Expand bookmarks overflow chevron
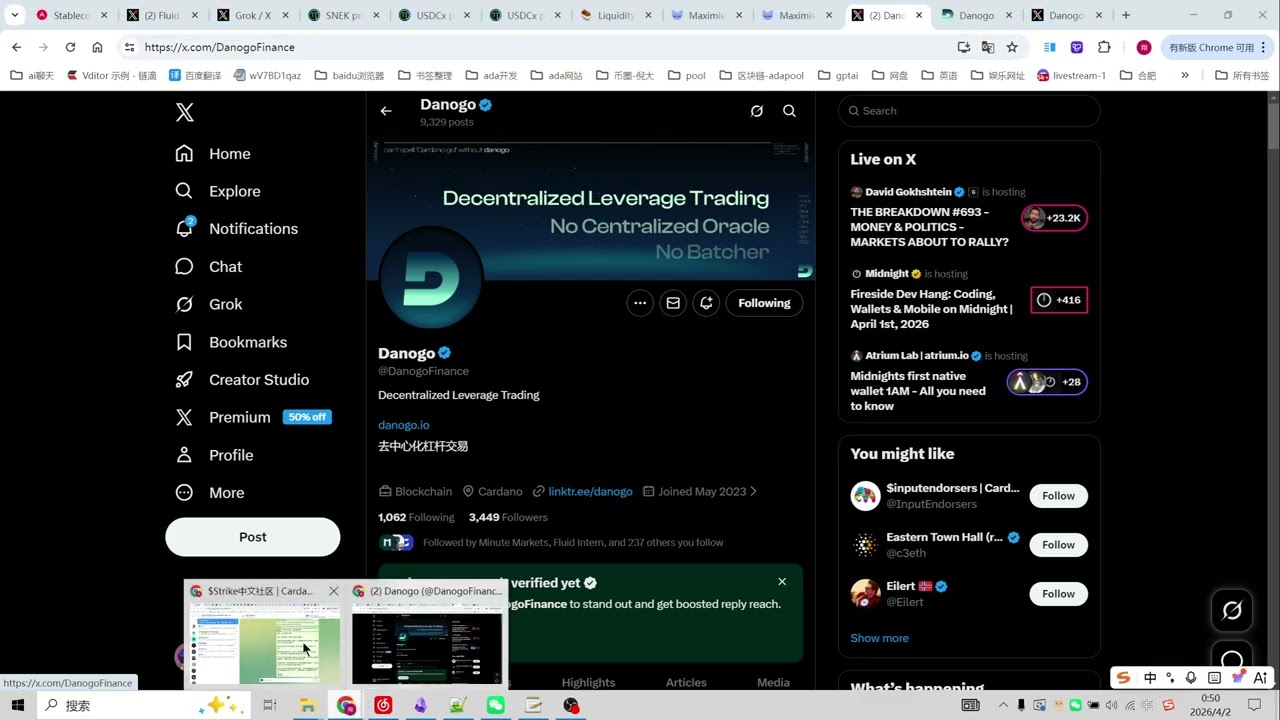This screenshot has width=1280, height=720. pyautogui.click(x=1185, y=75)
